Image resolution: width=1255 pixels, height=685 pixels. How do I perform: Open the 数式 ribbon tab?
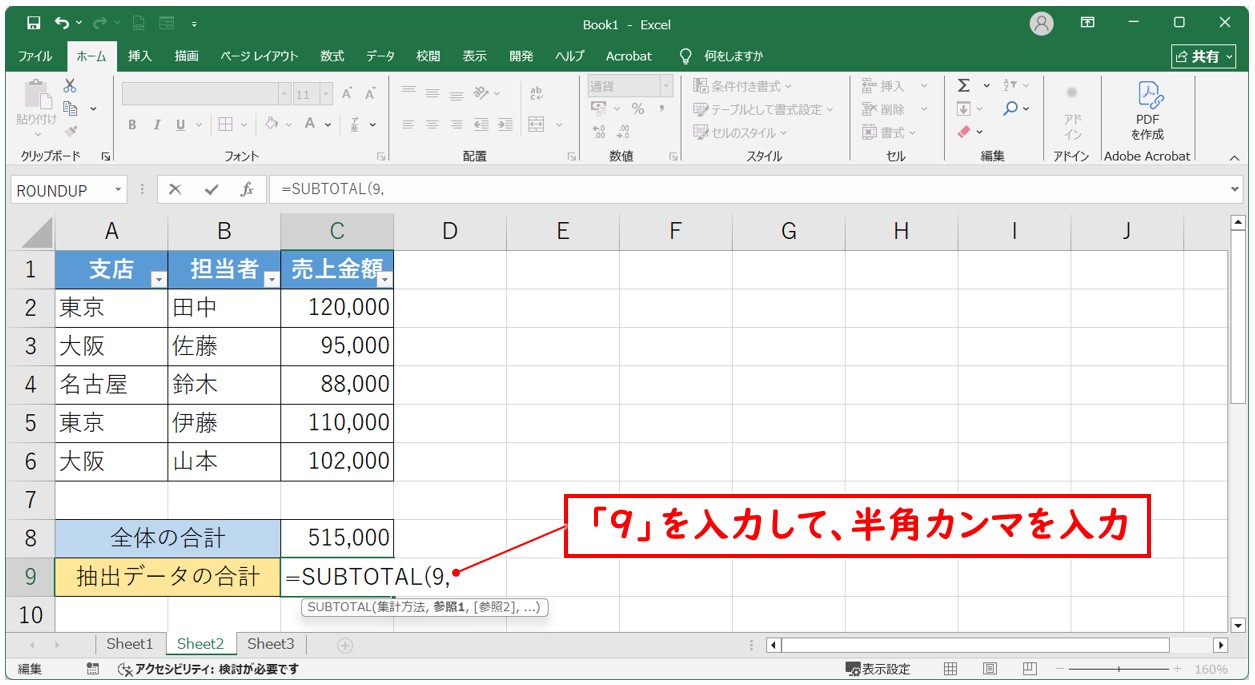[332, 56]
